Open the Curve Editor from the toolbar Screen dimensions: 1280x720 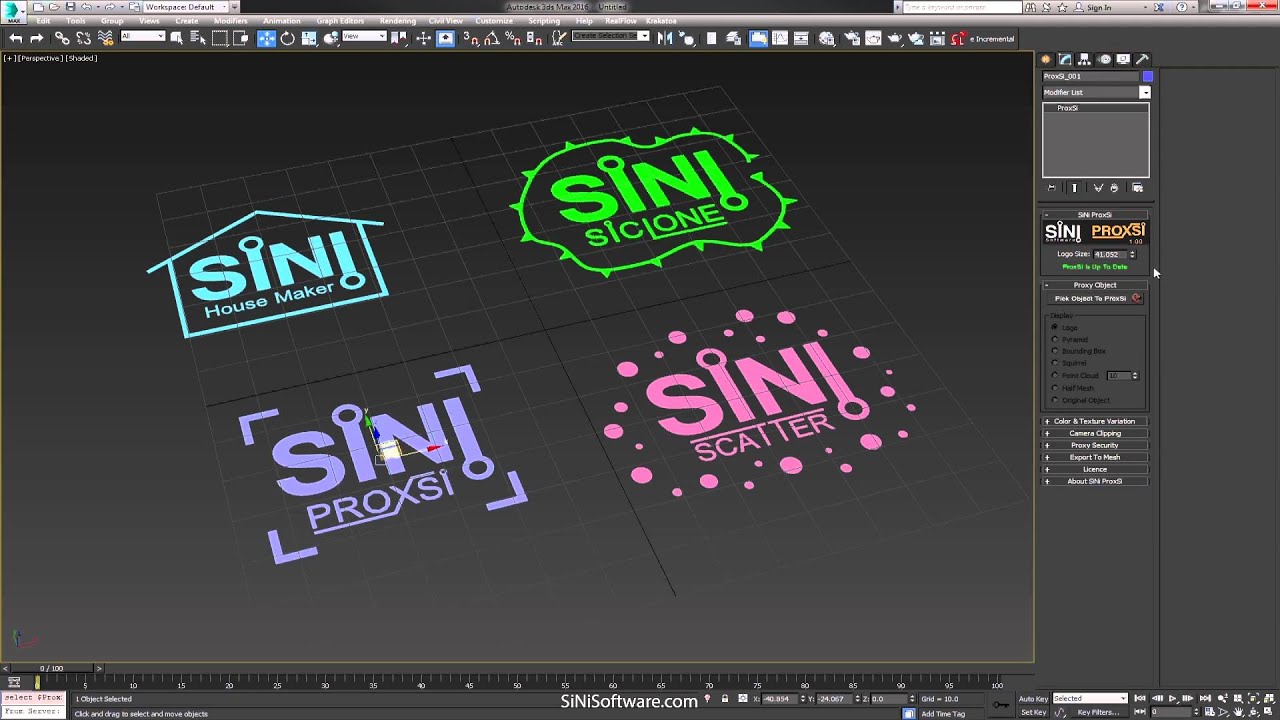(781, 38)
